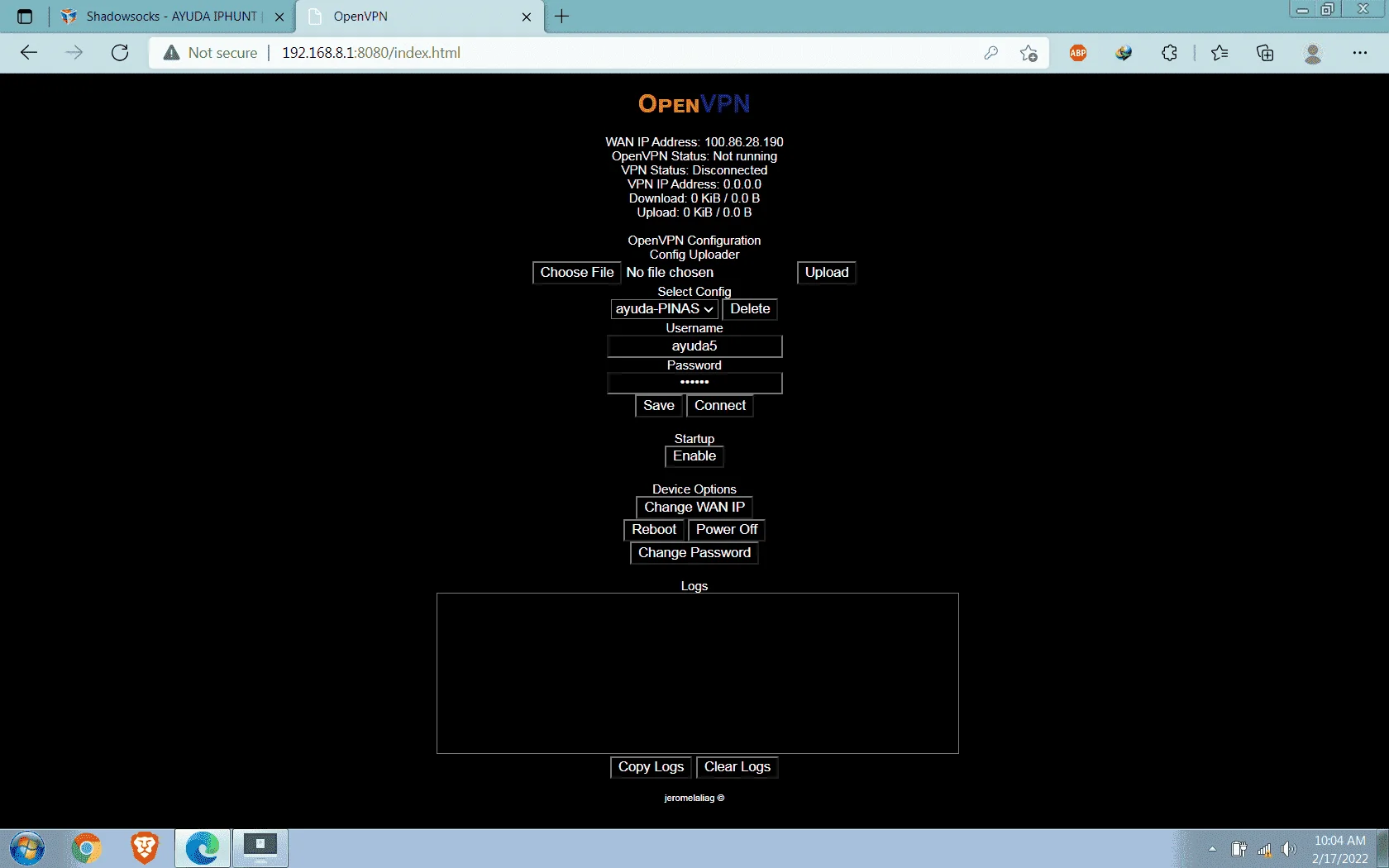Enable OpenVPN at Startup
This screenshot has height=868, width=1389.
pos(694,456)
